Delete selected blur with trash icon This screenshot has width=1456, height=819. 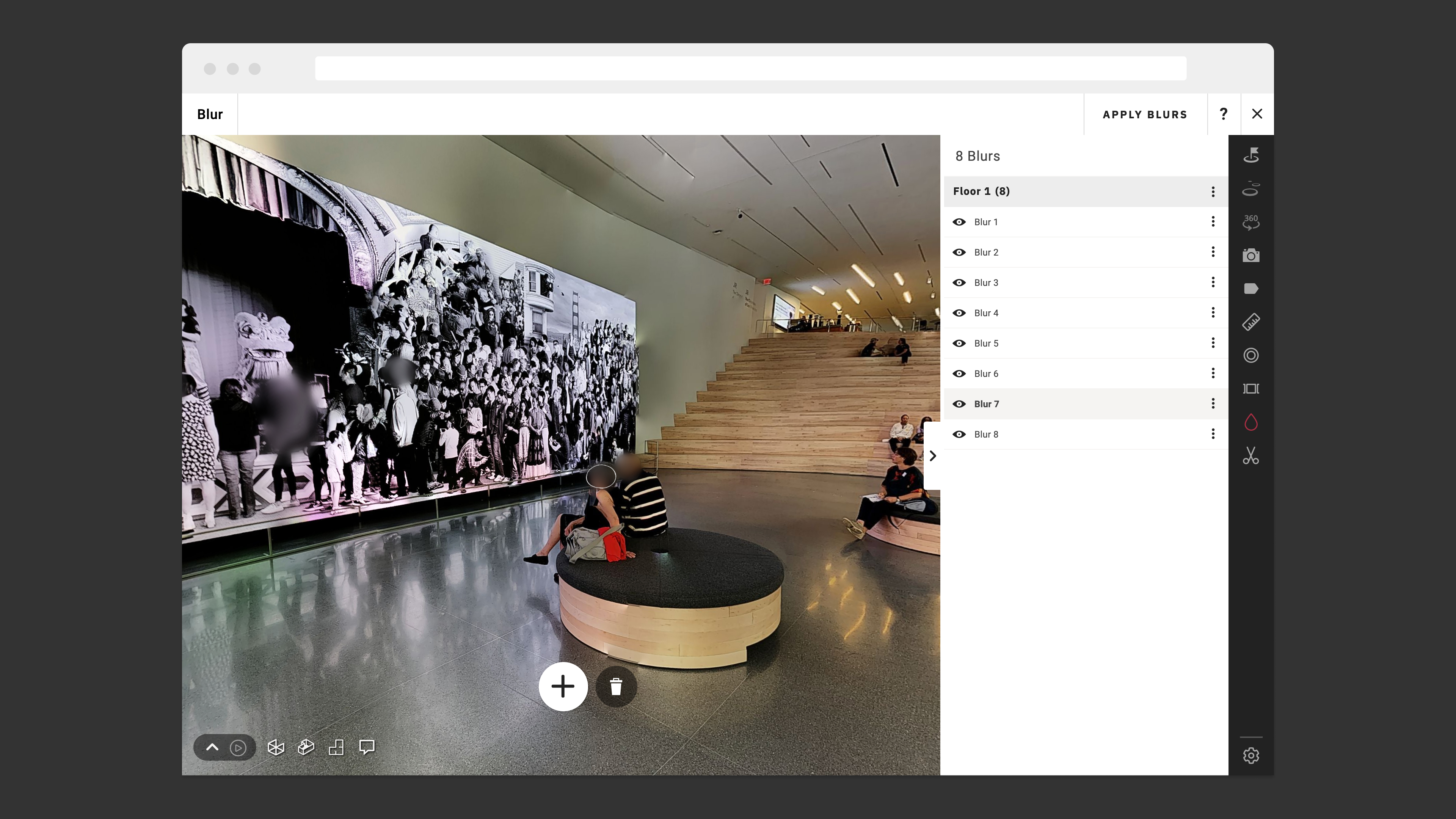[x=616, y=687]
